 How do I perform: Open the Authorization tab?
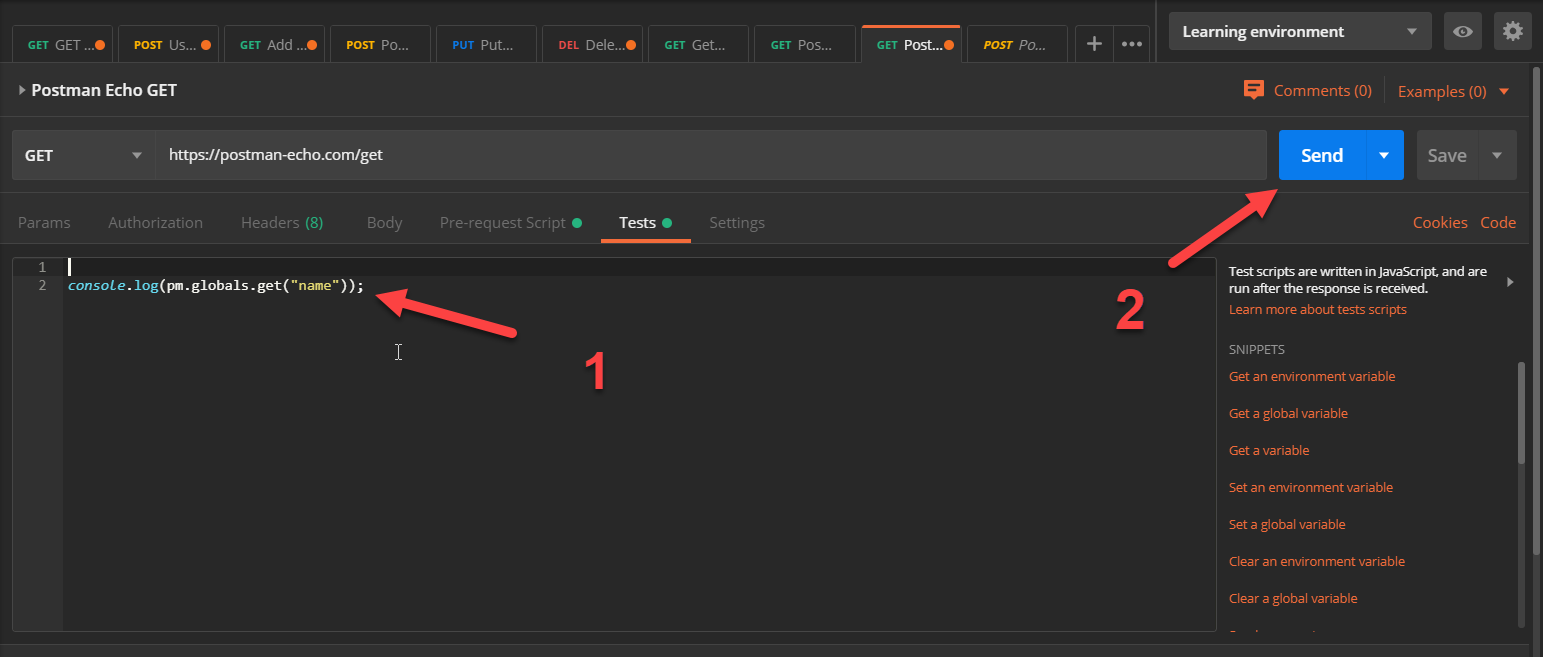pyautogui.click(x=155, y=223)
